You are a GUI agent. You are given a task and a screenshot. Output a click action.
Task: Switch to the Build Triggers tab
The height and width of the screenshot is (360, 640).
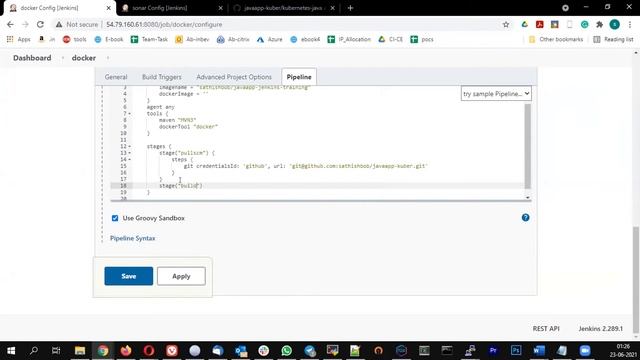click(x=162, y=77)
